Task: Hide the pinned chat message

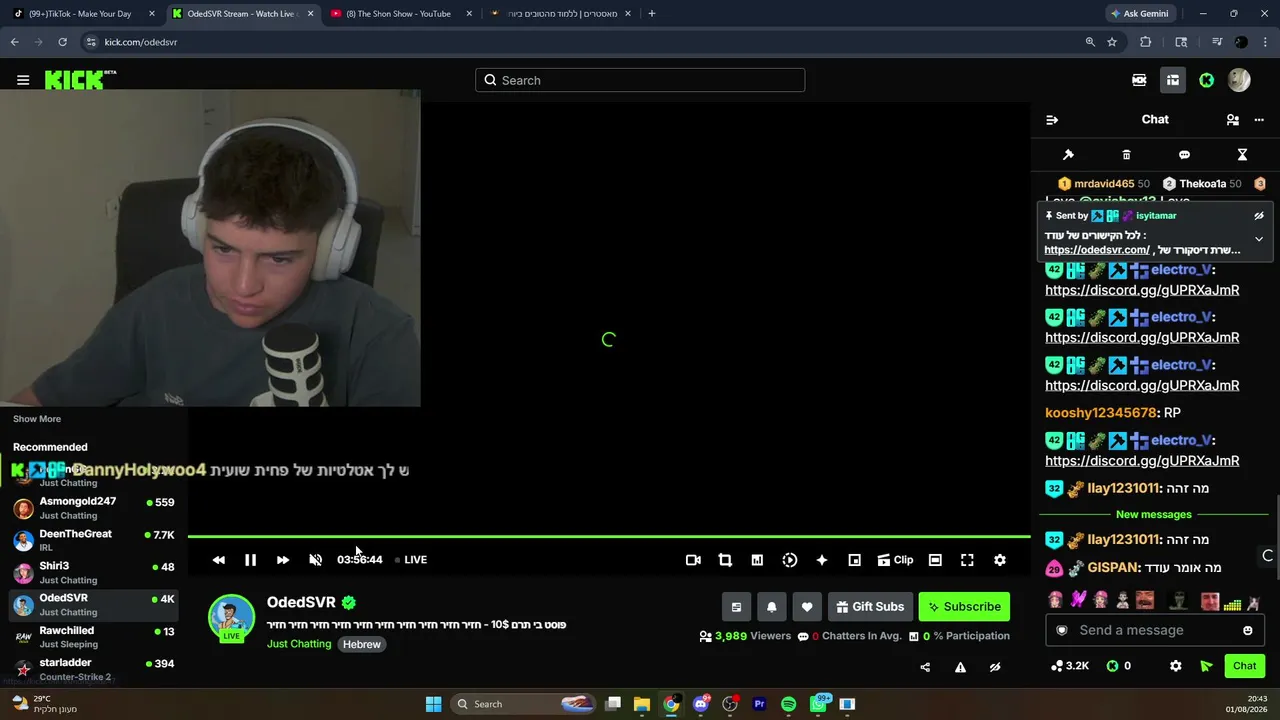Action: point(1259,216)
